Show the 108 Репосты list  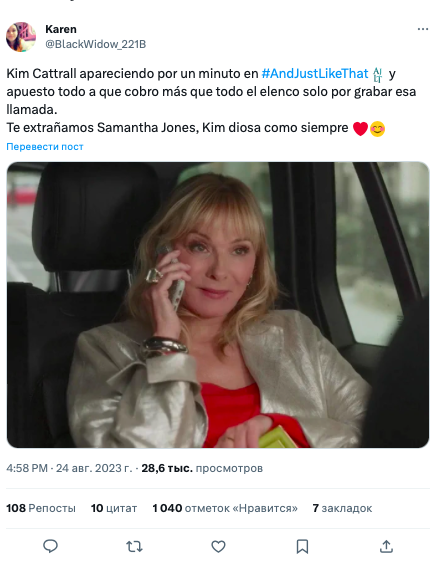click(x=41, y=508)
